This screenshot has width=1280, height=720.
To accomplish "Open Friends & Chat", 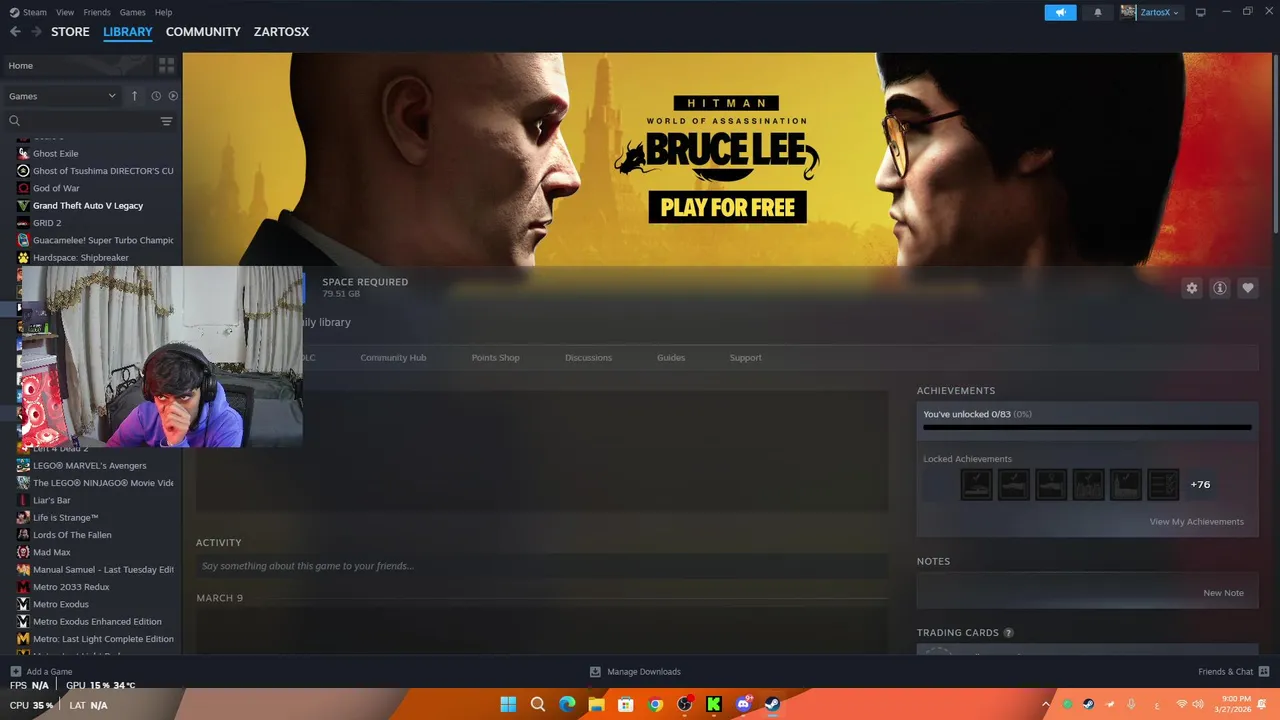I will point(1233,672).
